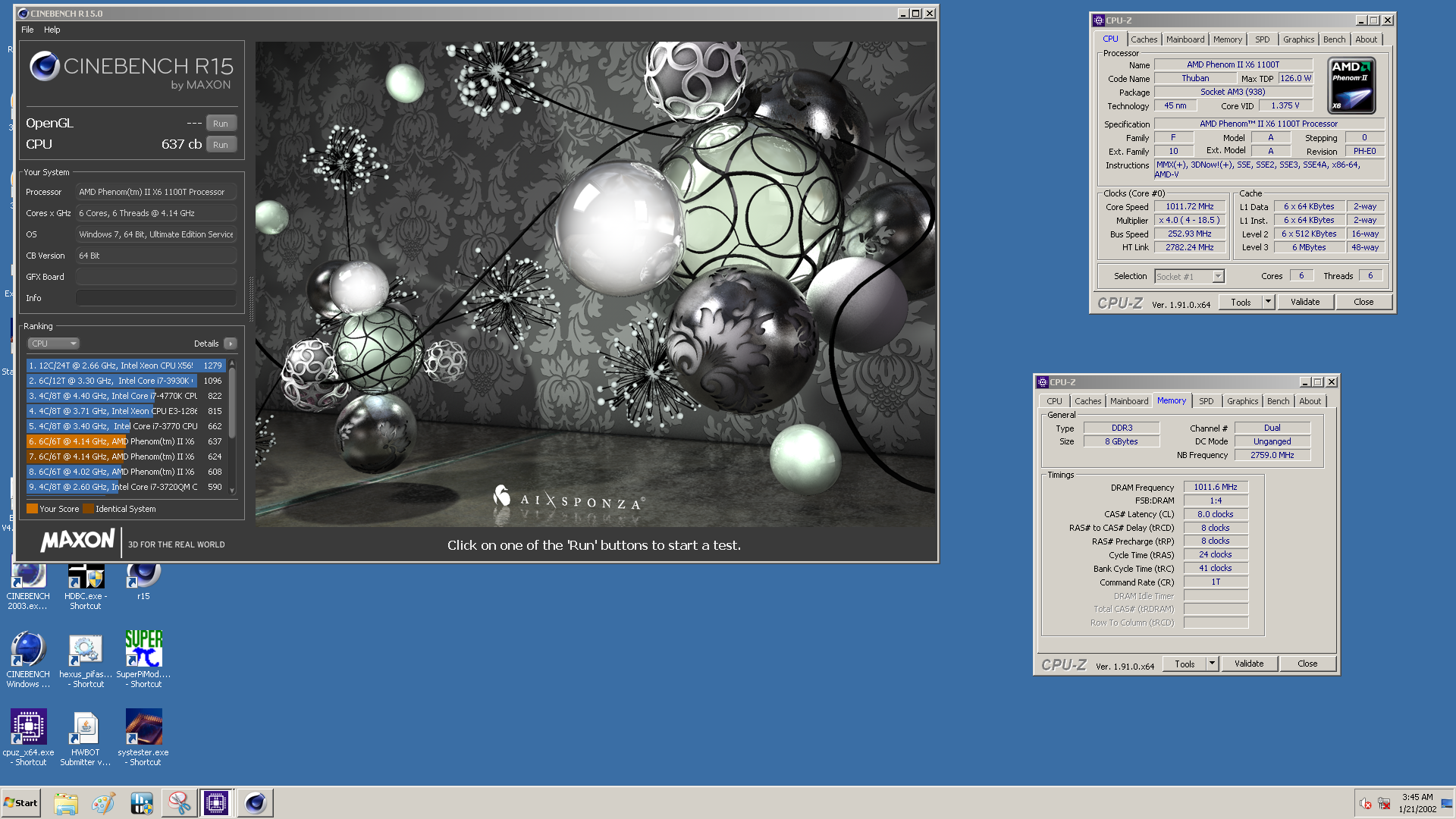This screenshot has height=819, width=1456.
Task: Click Close button in Memory CPU-Z window
Action: pos(1307,664)
